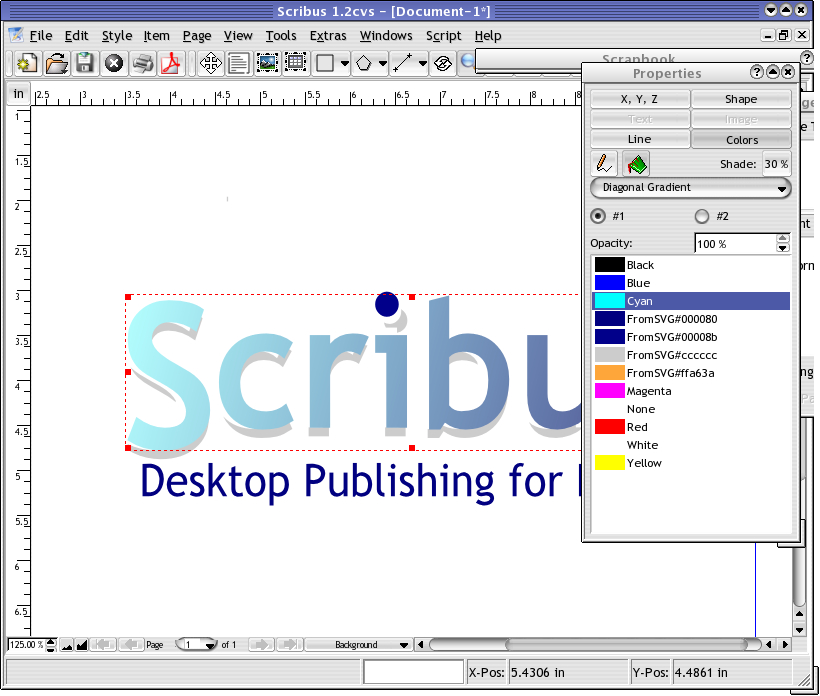This screenshot has width=820, height=696.
Task: Export as PDF using the Acrobat icon
Action: pyautogui.click(x=170, y=63)
